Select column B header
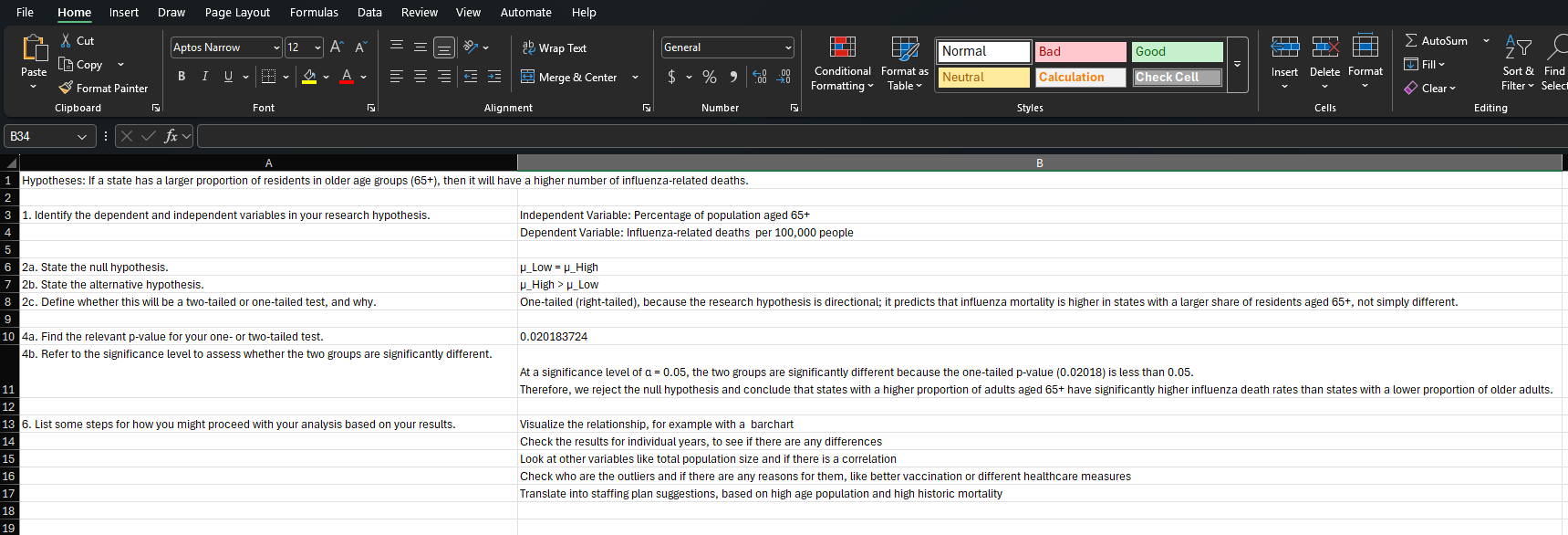Image resolution: width=1568 pixels, height=535 pixels. tap(1039, 163)
